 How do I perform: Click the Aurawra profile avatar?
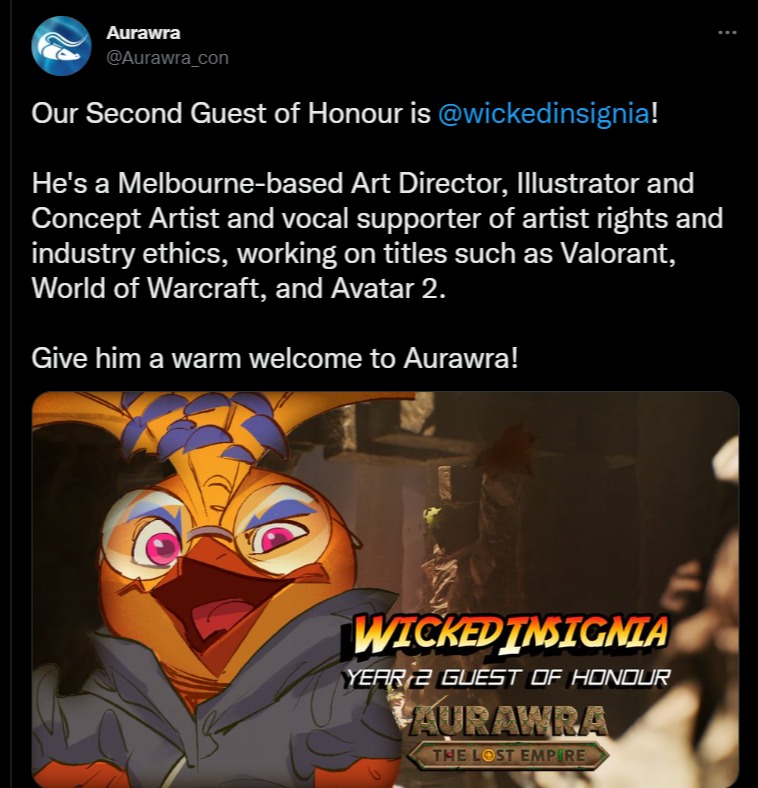(x=61, y=46)
